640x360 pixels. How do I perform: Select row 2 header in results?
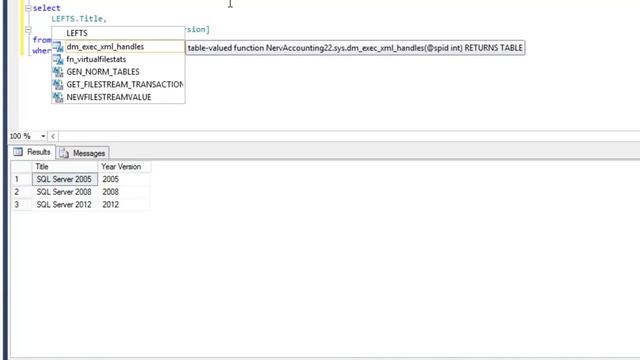pos(21,192)
